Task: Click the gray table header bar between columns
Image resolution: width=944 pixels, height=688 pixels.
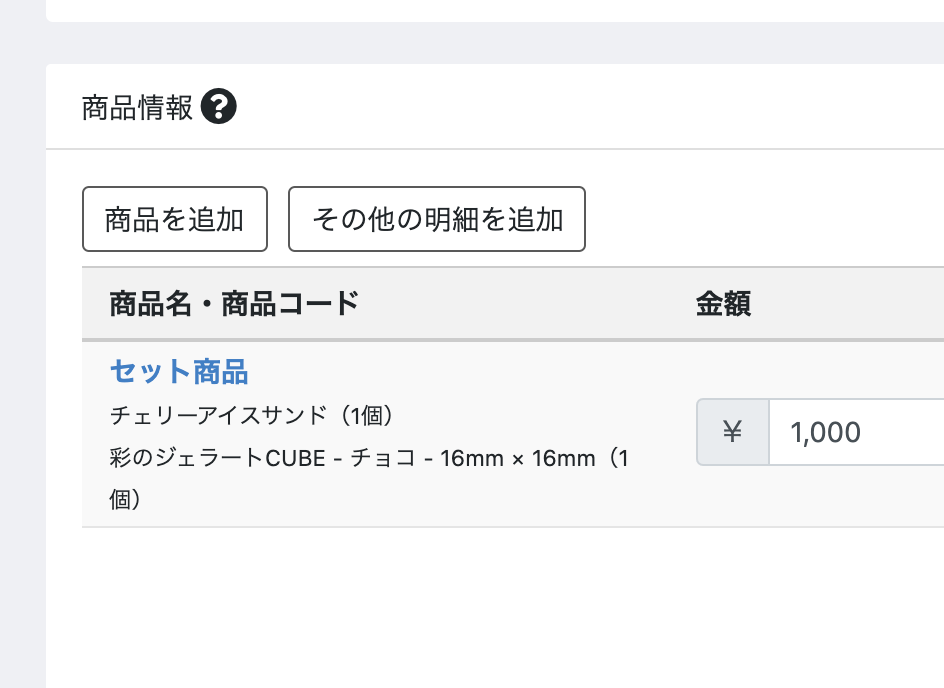Action: pos(524,303)
